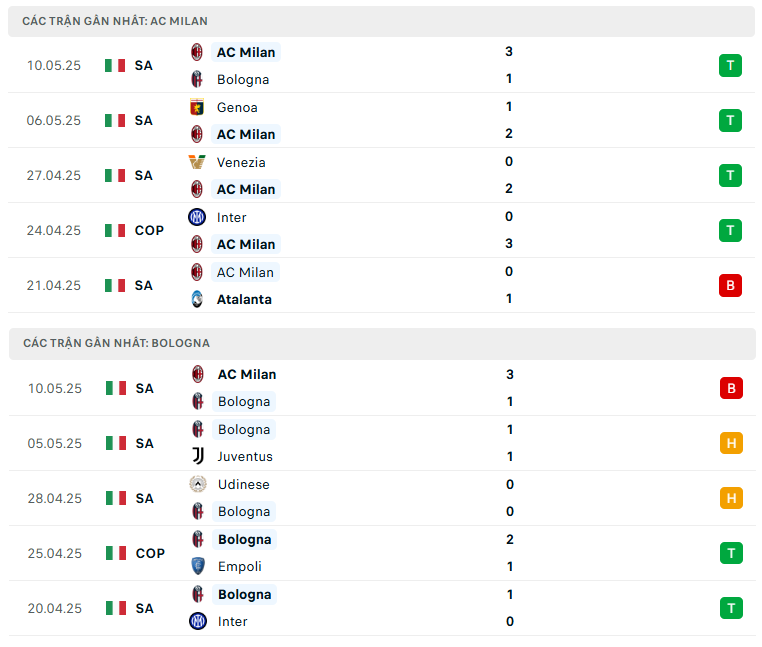This screenshot has width=762, height=647.
Task: Click Italy flag on the 28.04.25 row
Action: coord(115,498)
